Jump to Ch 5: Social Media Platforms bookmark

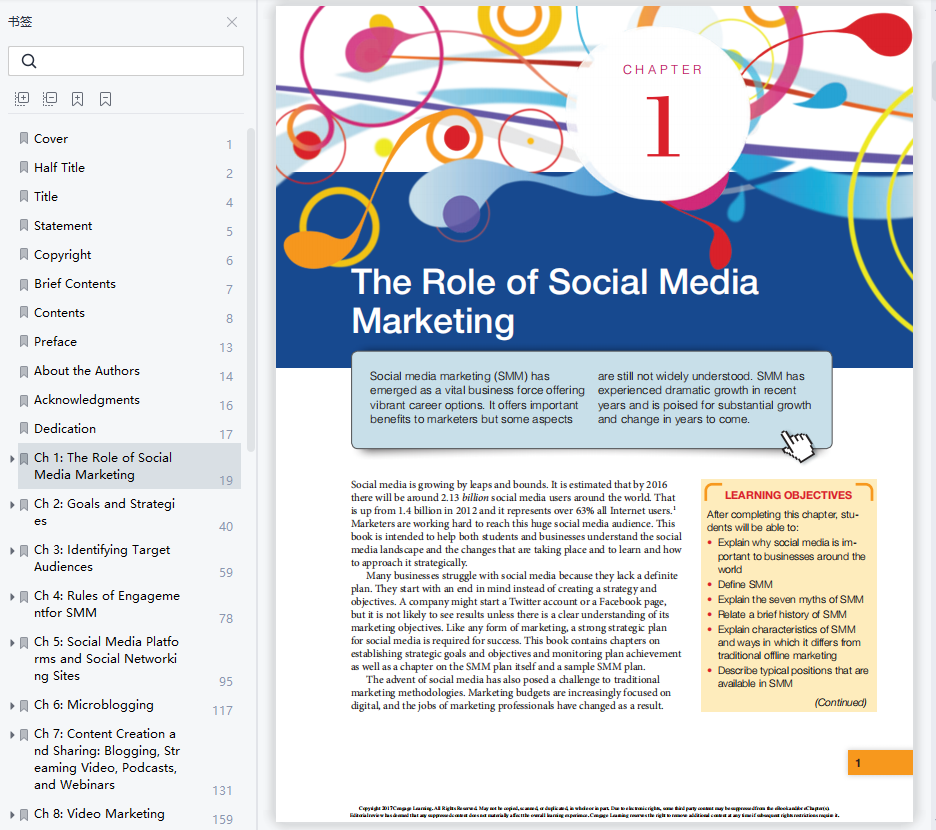pyautogui.click(x=106, y=659)
